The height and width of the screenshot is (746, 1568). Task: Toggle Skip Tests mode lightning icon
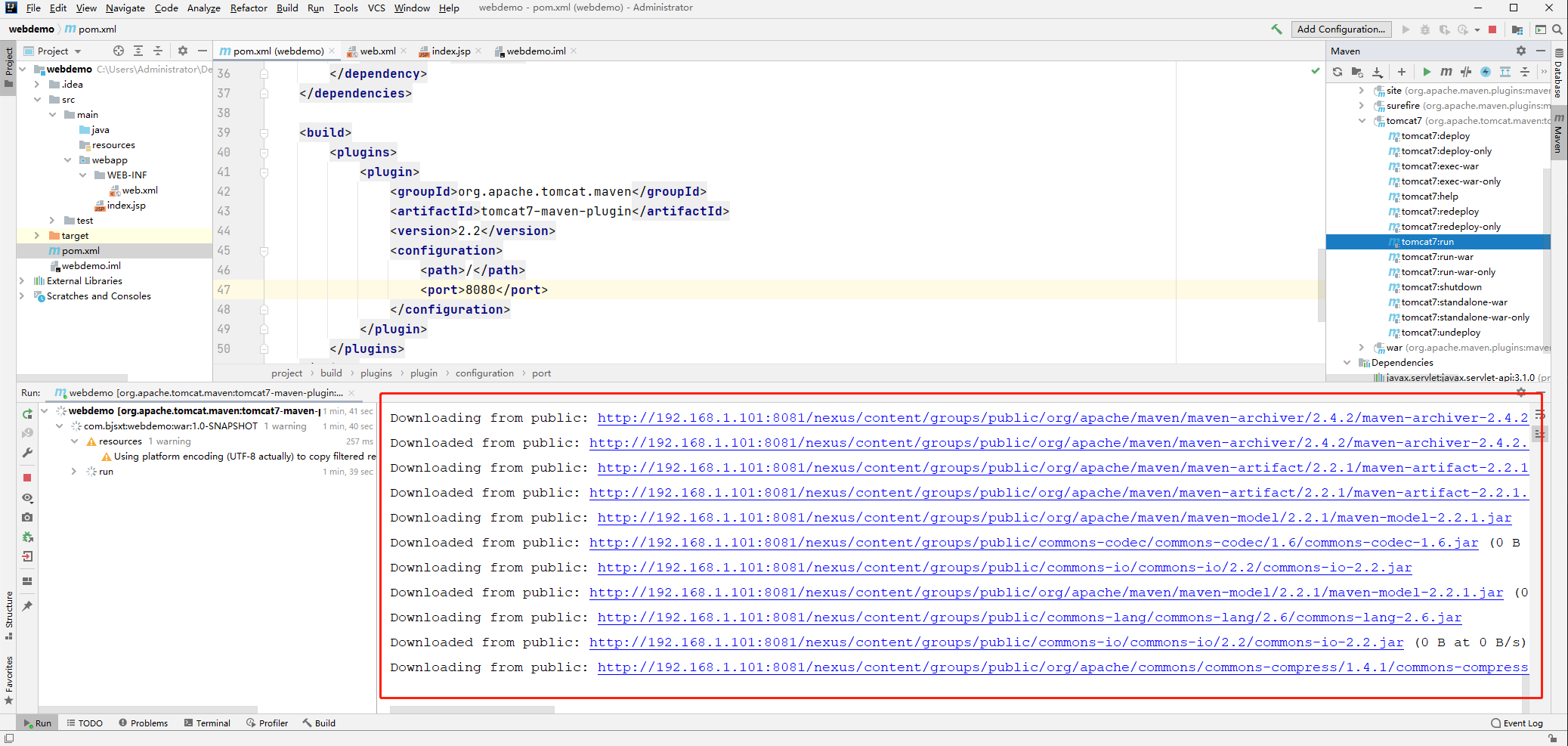(1486, 72)
